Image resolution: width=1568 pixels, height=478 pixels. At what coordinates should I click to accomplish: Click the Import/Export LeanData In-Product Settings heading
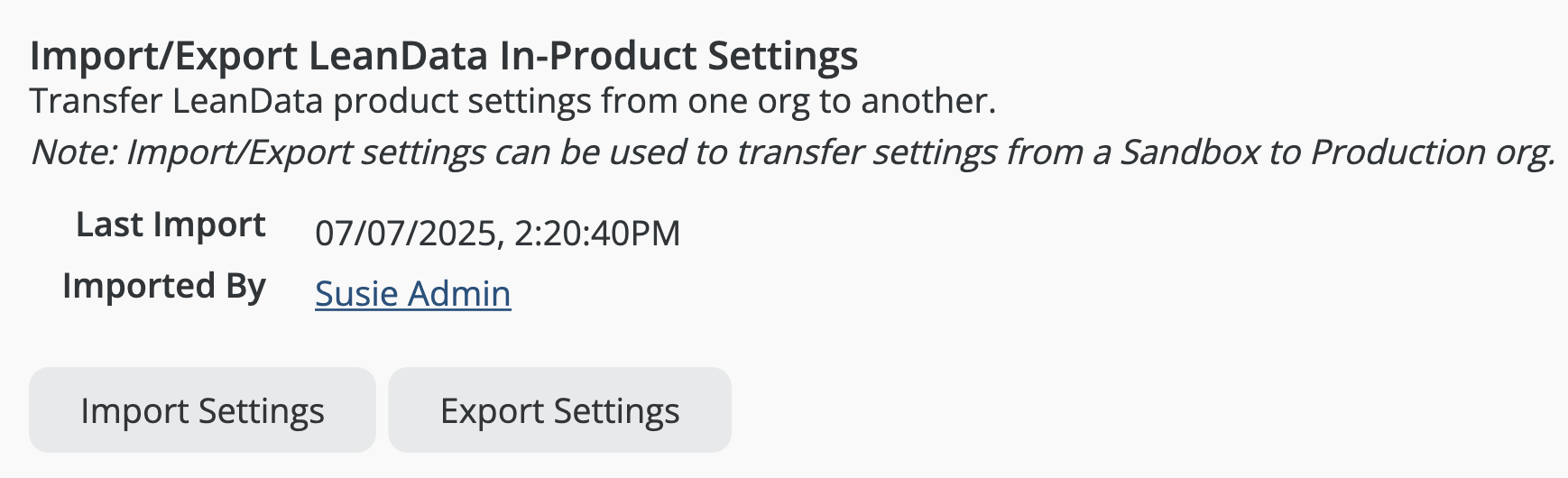443,56
